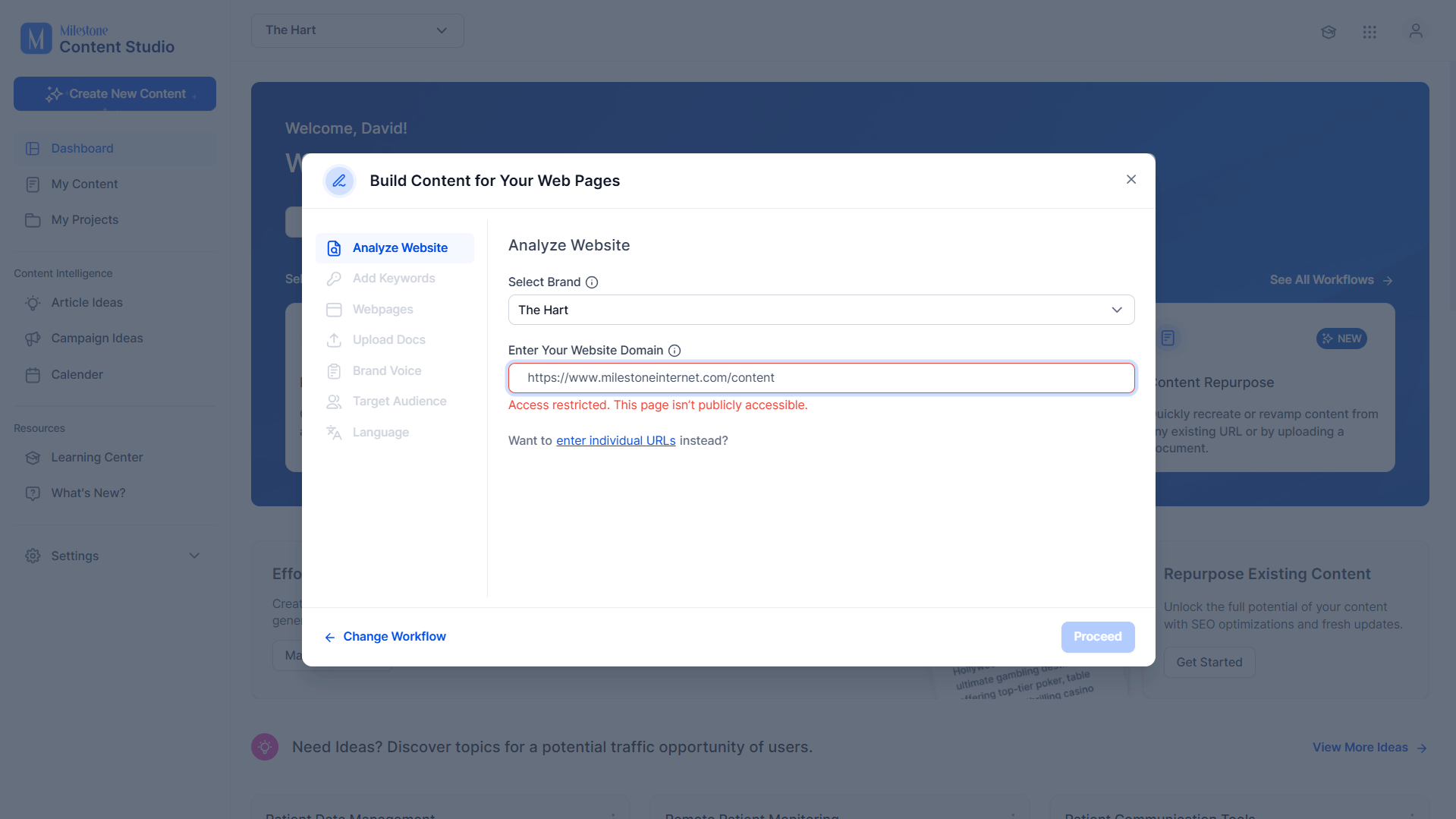Click the Welcome, David! greeting
Viewport: 1456px width, 819px height.
pos(346,128)
